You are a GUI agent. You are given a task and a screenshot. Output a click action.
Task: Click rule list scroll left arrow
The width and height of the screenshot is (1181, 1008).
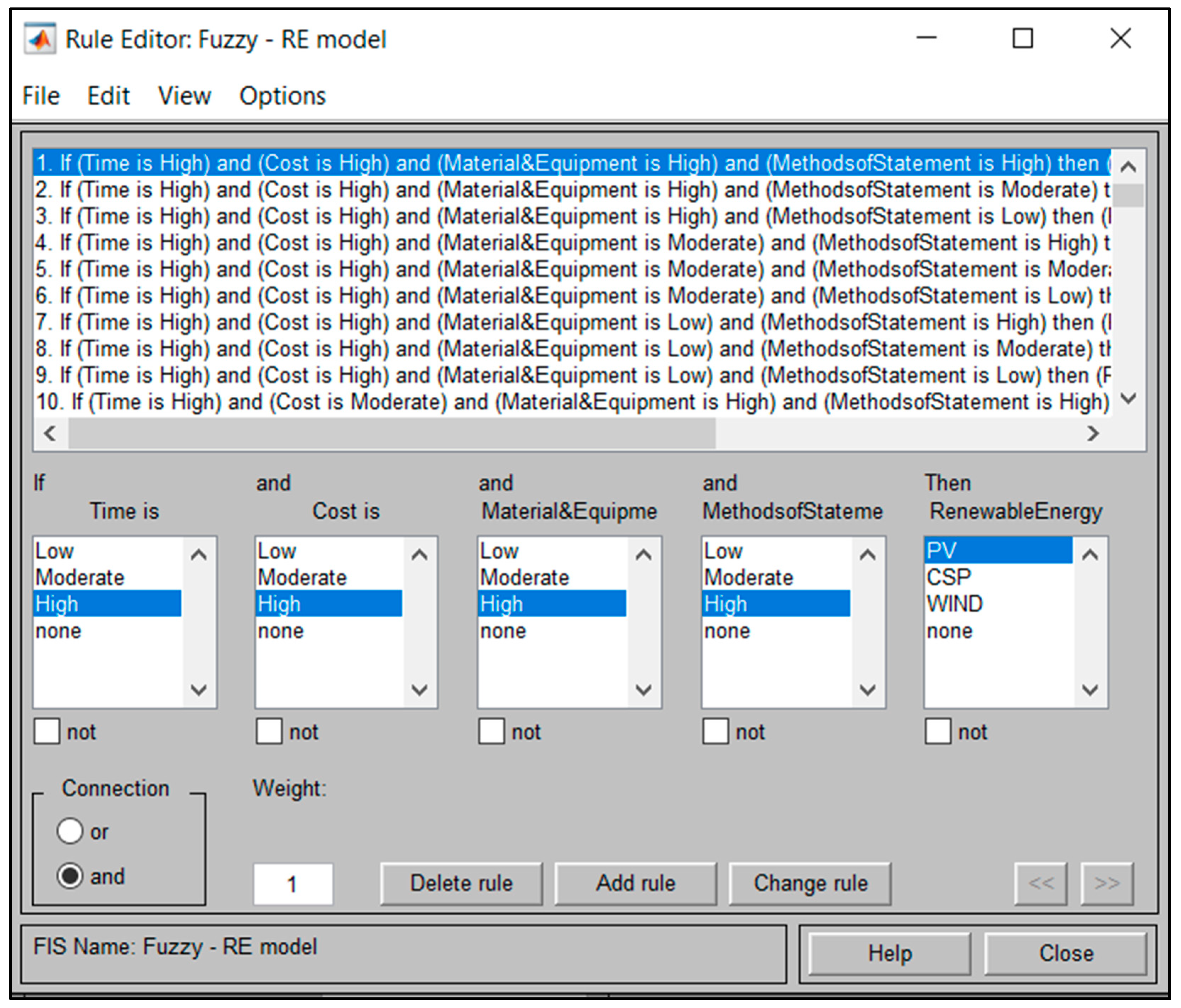50,434
